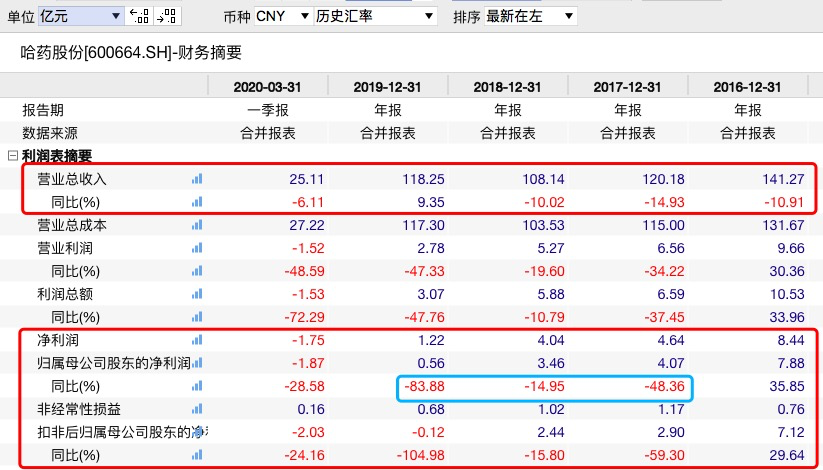Open the 排序 最新在左 sort dropdown
This screenshot has height=470, width=823.
[x=529, y=17]
